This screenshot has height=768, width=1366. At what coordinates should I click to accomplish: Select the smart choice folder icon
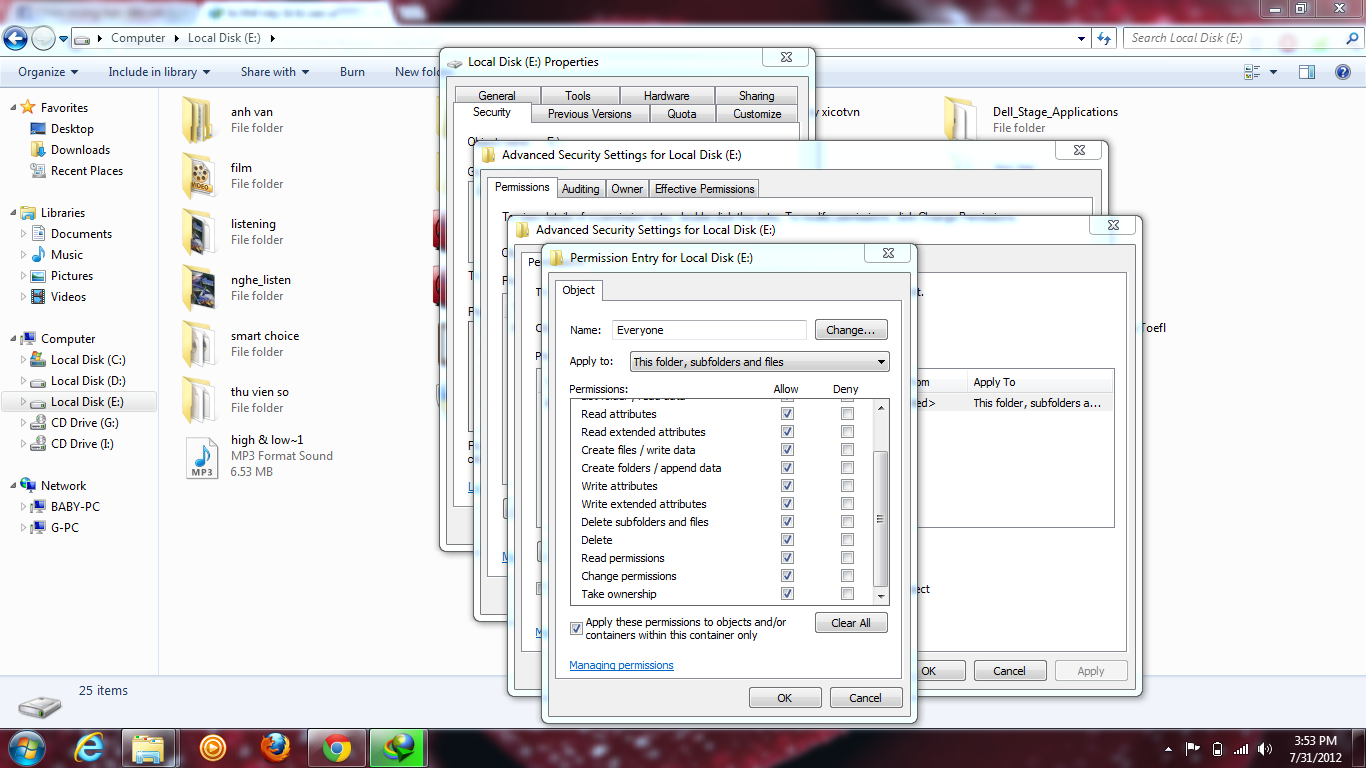[198, 344]
